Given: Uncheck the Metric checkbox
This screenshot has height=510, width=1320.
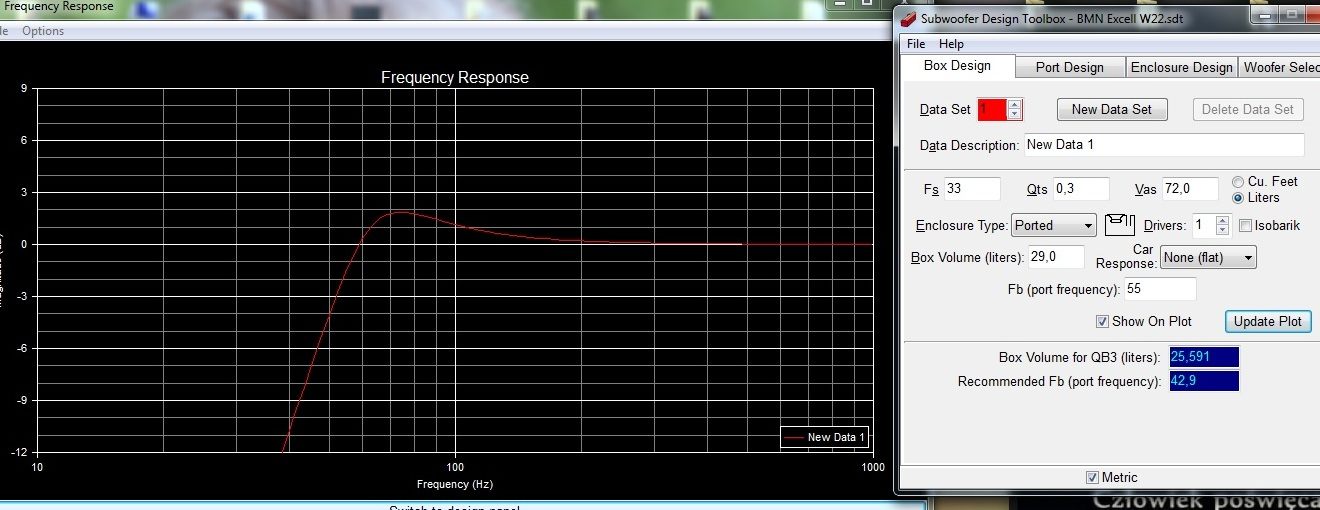Looking at the screenshot, I should (x=1092, y=478).
